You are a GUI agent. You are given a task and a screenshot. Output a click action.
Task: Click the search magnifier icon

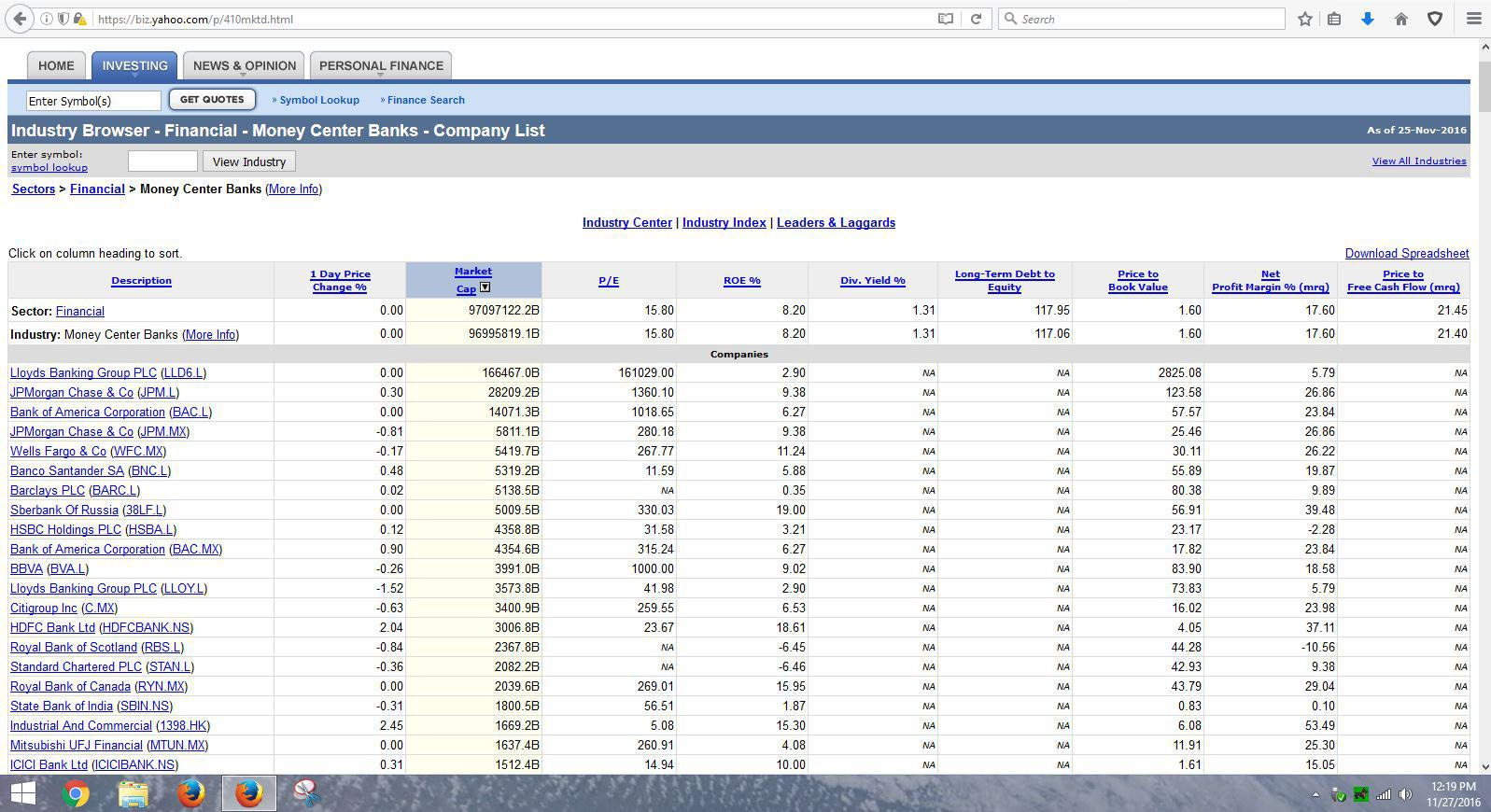(1010, 19)
